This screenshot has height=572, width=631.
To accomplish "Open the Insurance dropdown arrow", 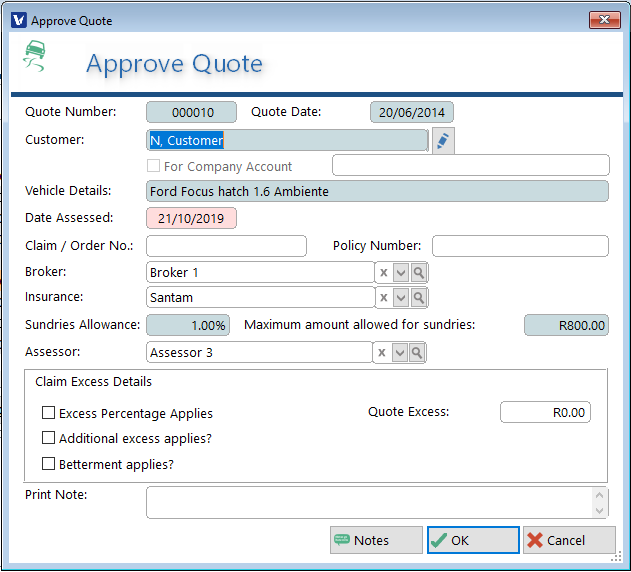I will click(x=400, y=298).
